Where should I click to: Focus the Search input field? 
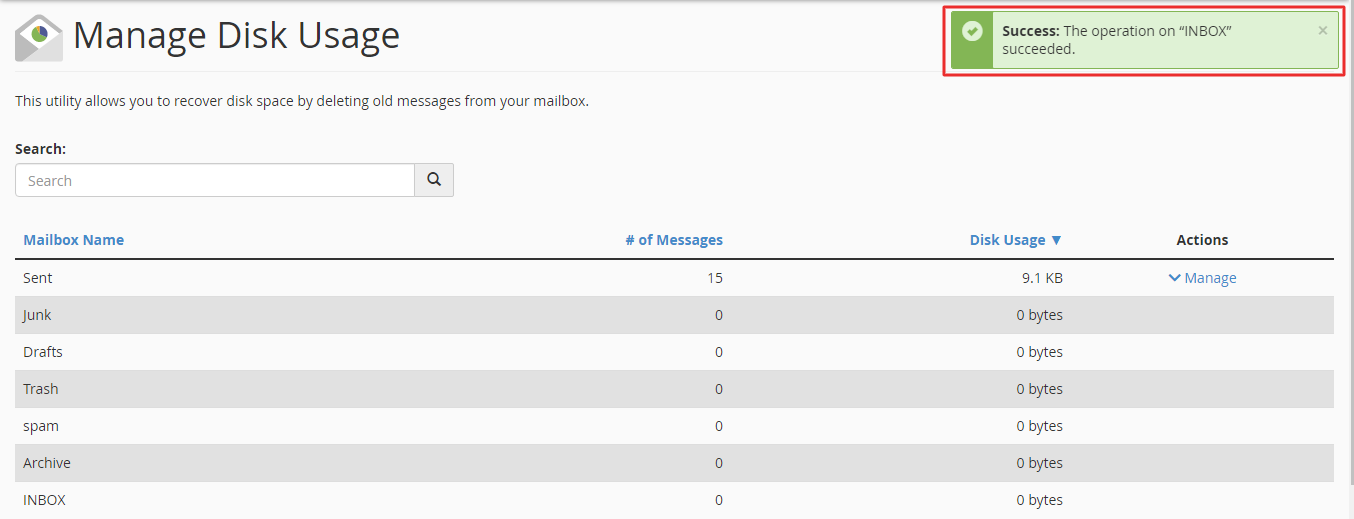tap(215, 180)
